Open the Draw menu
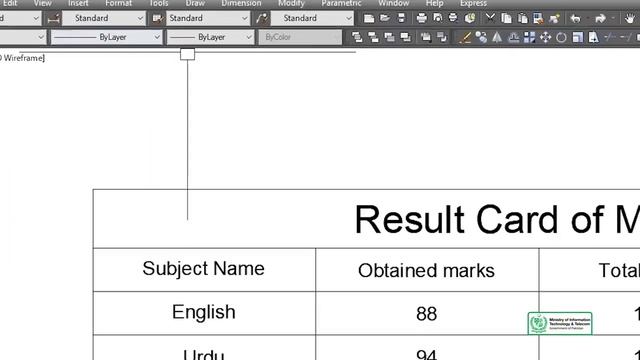 (195, 3)
